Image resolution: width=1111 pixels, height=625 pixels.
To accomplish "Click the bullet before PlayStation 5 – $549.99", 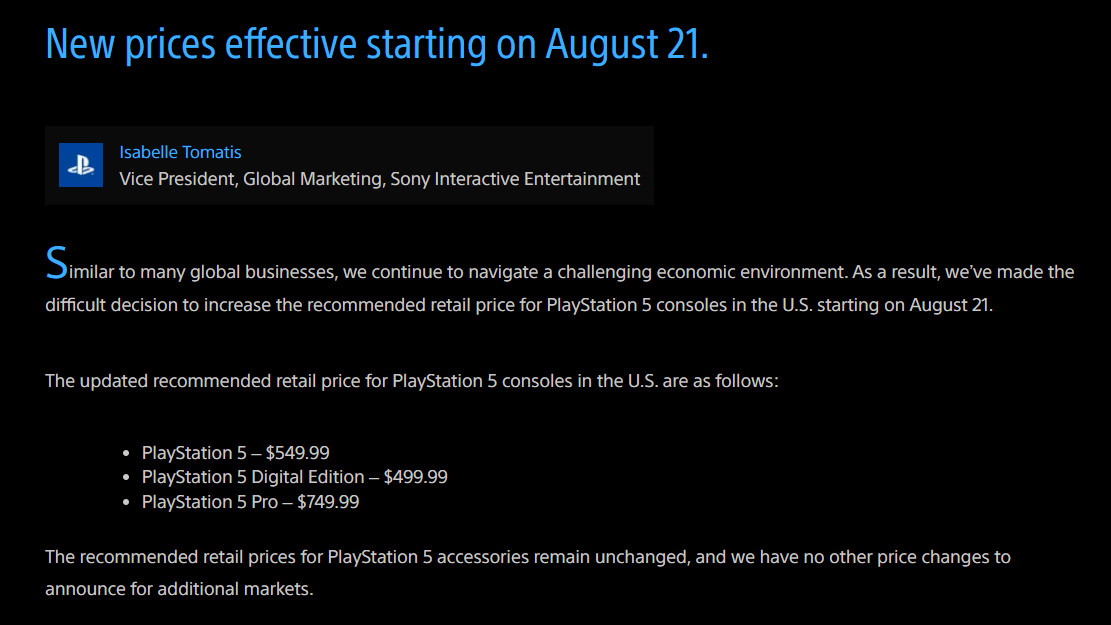I will point(126,454).
